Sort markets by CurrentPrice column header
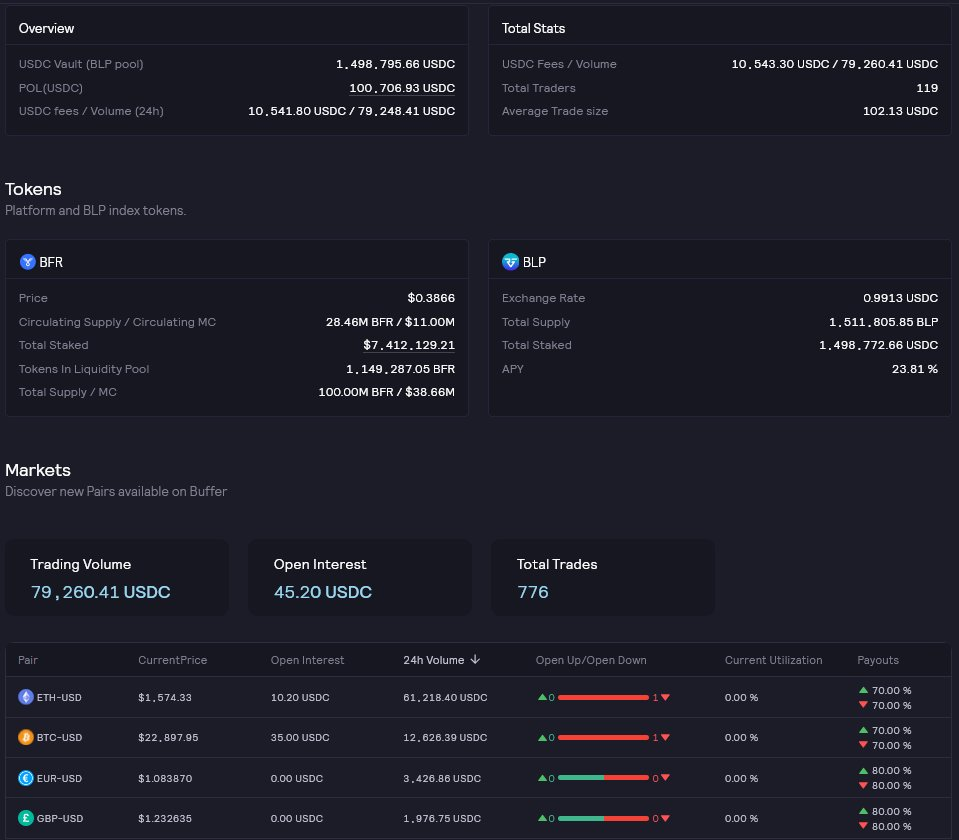Screen dimensions: 959x840 [x=172, y=660]
